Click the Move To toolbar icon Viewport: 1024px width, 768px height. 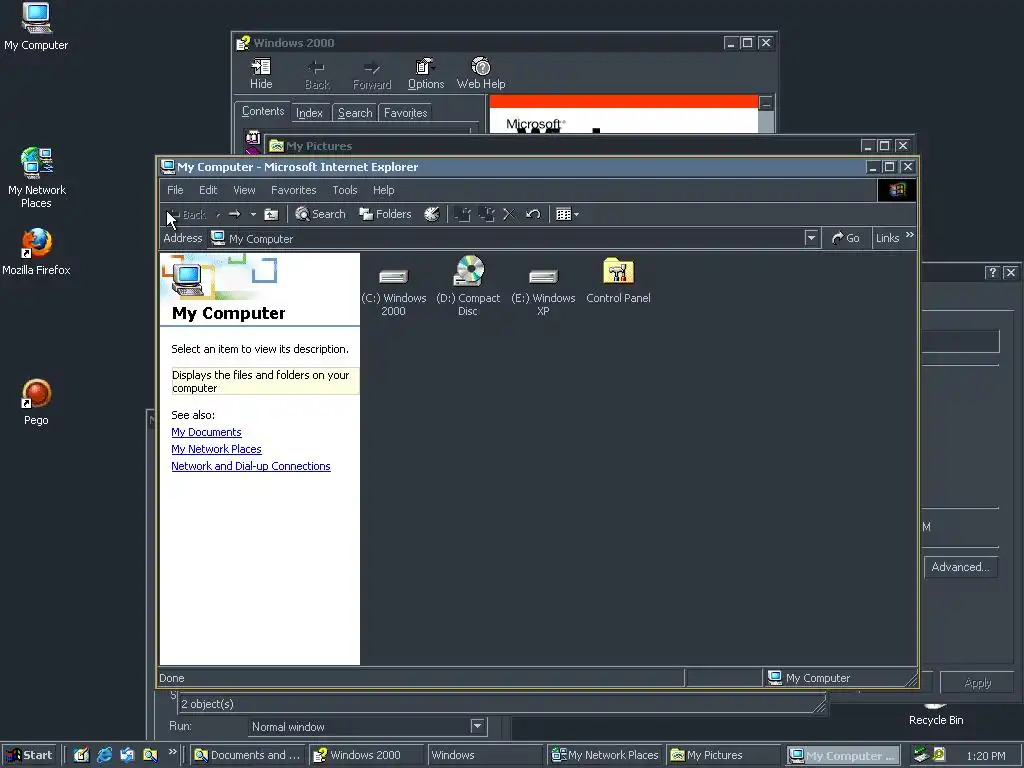click(x=462, y=214)
